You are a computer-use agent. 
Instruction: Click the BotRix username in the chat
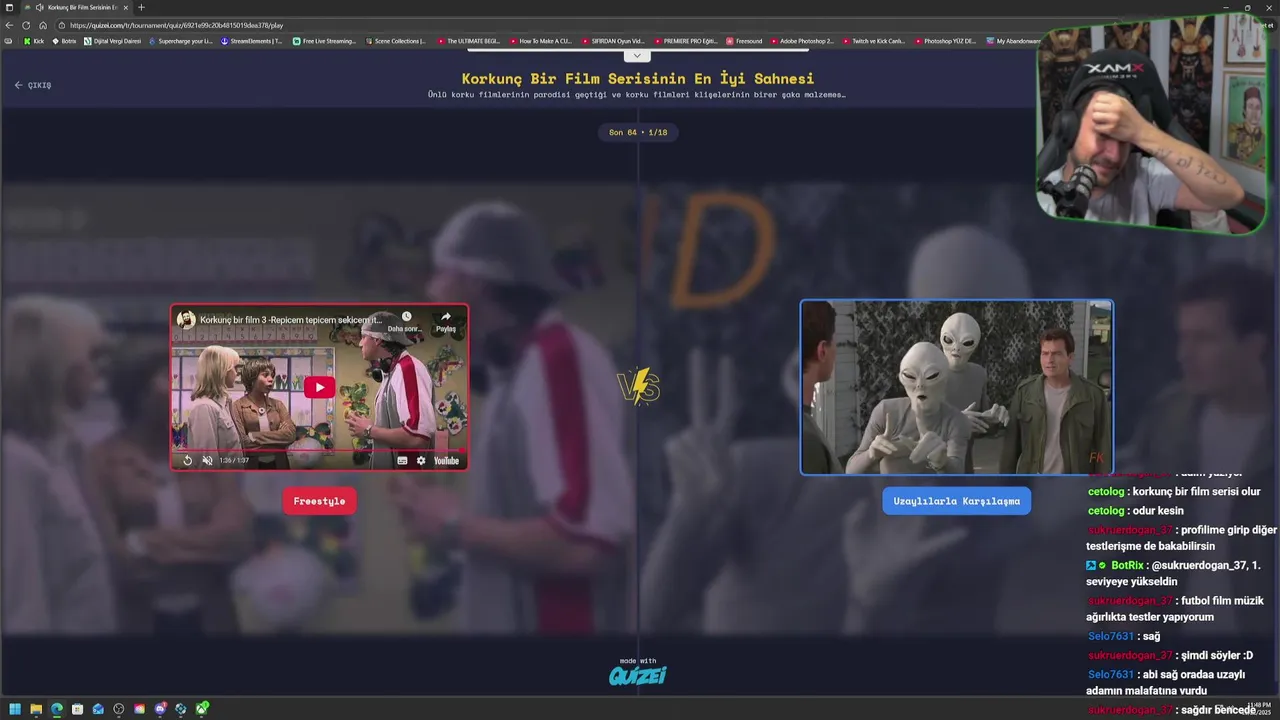[1127, 565]
